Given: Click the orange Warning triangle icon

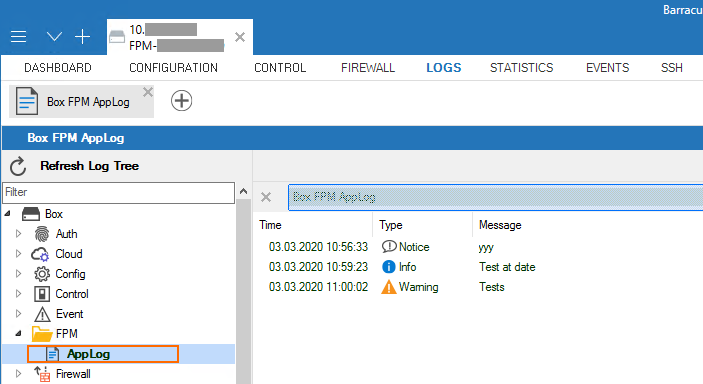Looking at the screenshot, I should click(x=389, y=287).
